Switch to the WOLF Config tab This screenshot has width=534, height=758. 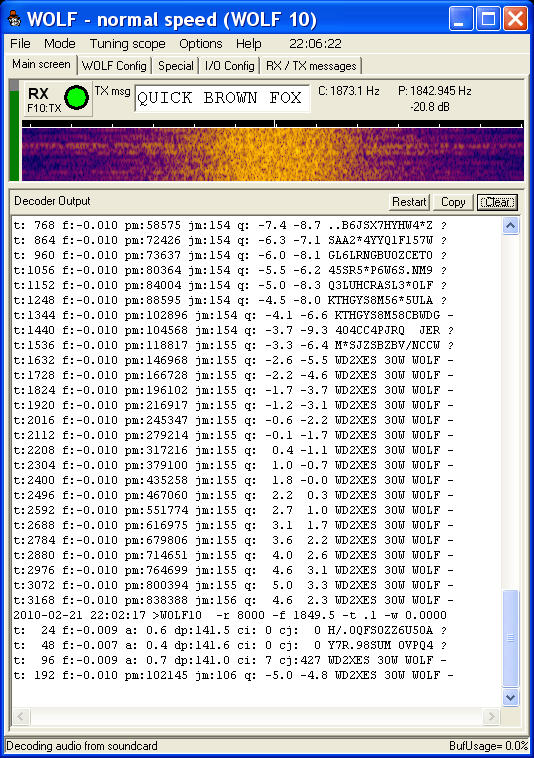click(x=114, y=66)
